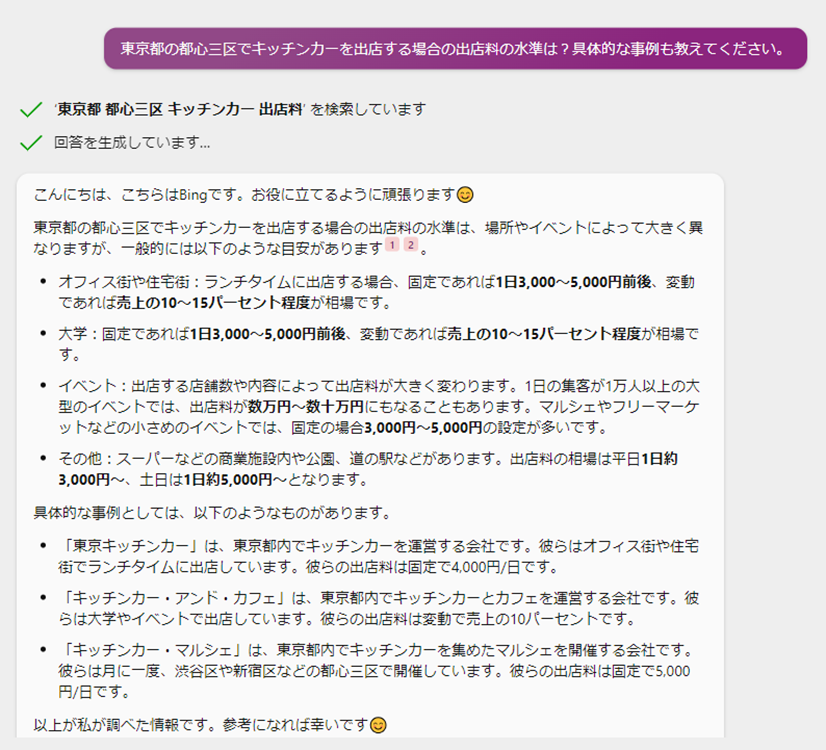Click the その他 bullet item
The width and height of the screenshot is (826, 750).
coord(368,469)
